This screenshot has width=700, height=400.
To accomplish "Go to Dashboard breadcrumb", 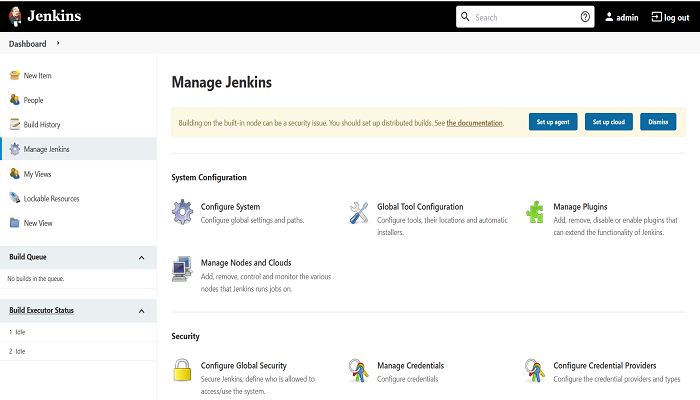I will point(28,44).
